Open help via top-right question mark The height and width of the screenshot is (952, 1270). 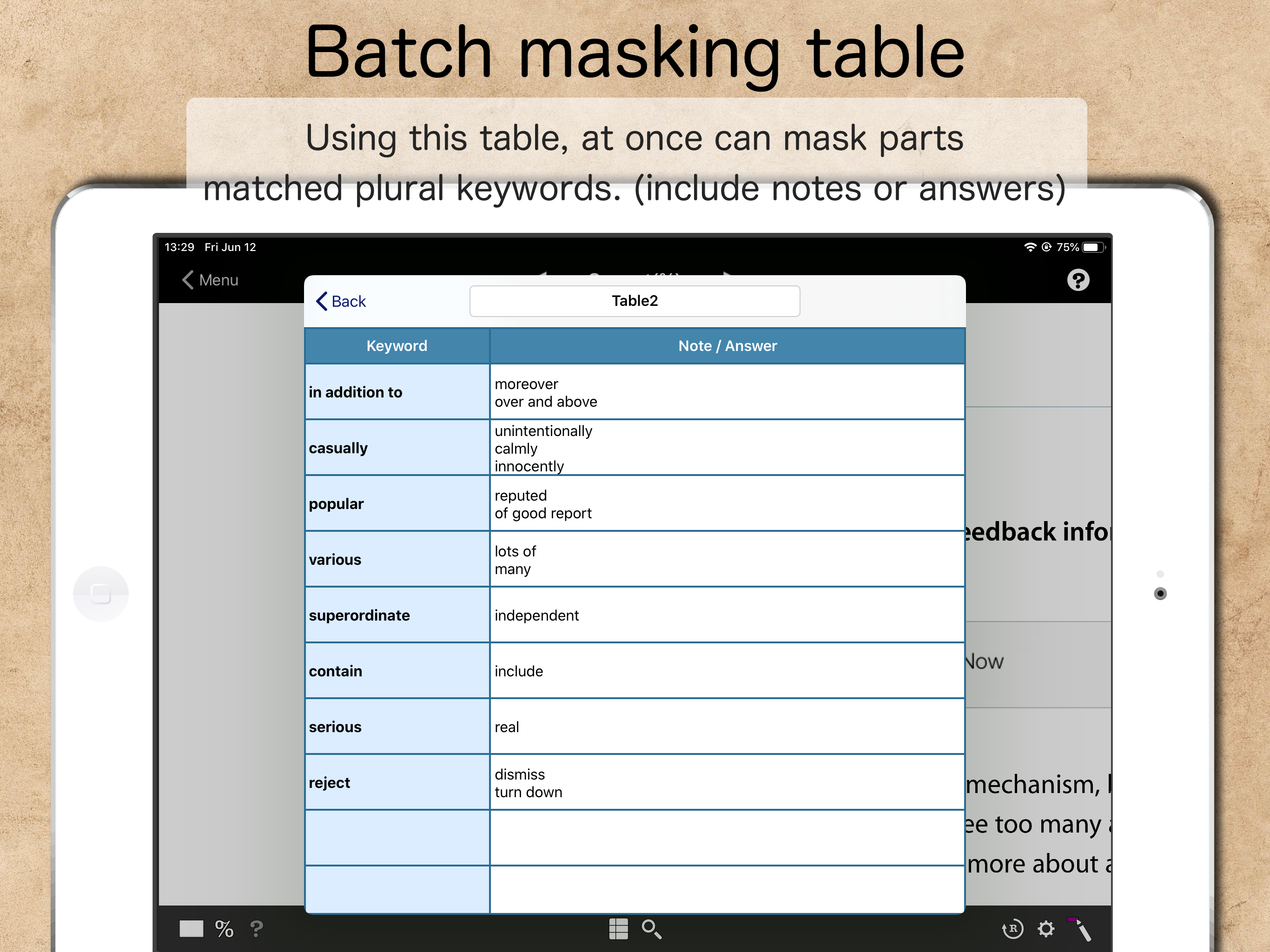point(1078,280)
